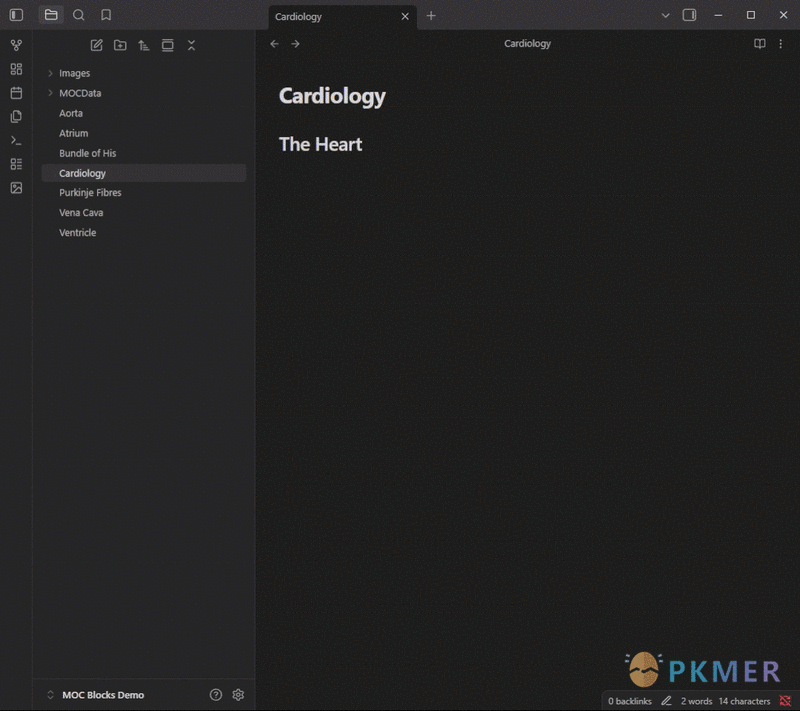
Task: Open templates icon in left ribbon
Action: pos(16,116)
